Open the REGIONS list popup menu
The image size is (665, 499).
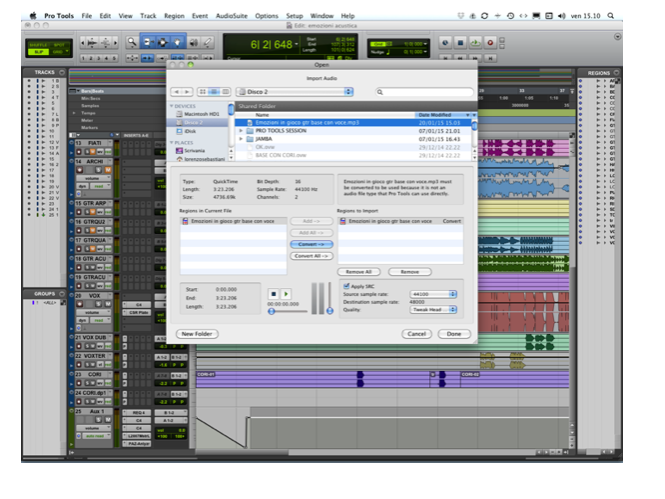pyautogui.click(x=616, y=73)
